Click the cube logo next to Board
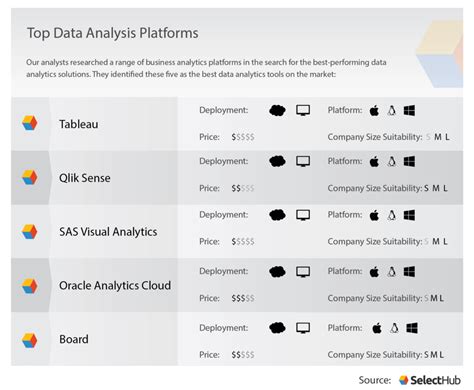 pos(30,340)
